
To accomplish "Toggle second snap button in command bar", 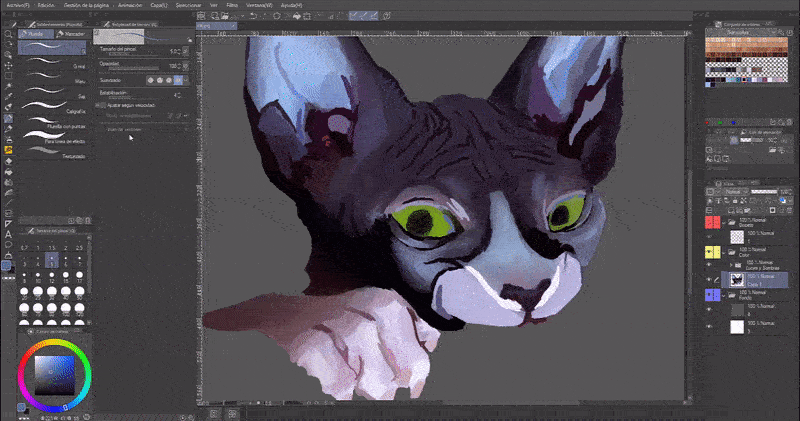I will [364, 16].
